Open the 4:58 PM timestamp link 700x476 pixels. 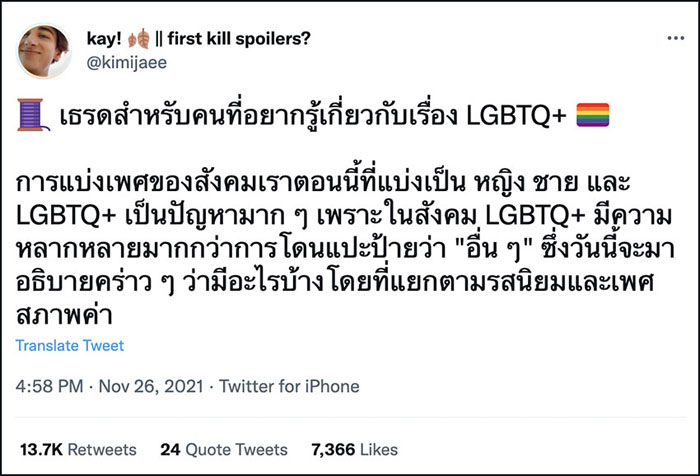[50, 386]
